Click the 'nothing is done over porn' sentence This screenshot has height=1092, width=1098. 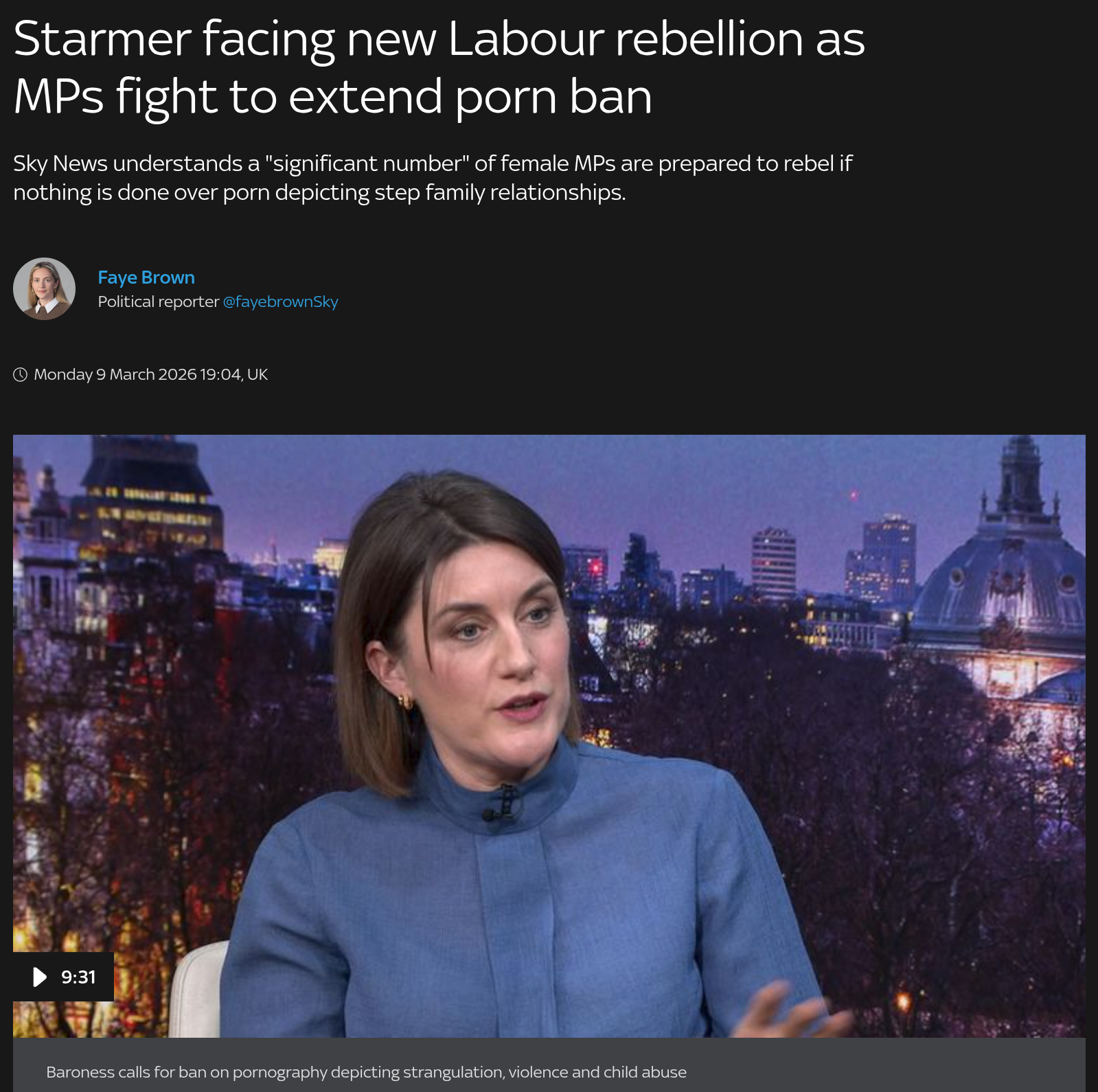click(319, 192)
